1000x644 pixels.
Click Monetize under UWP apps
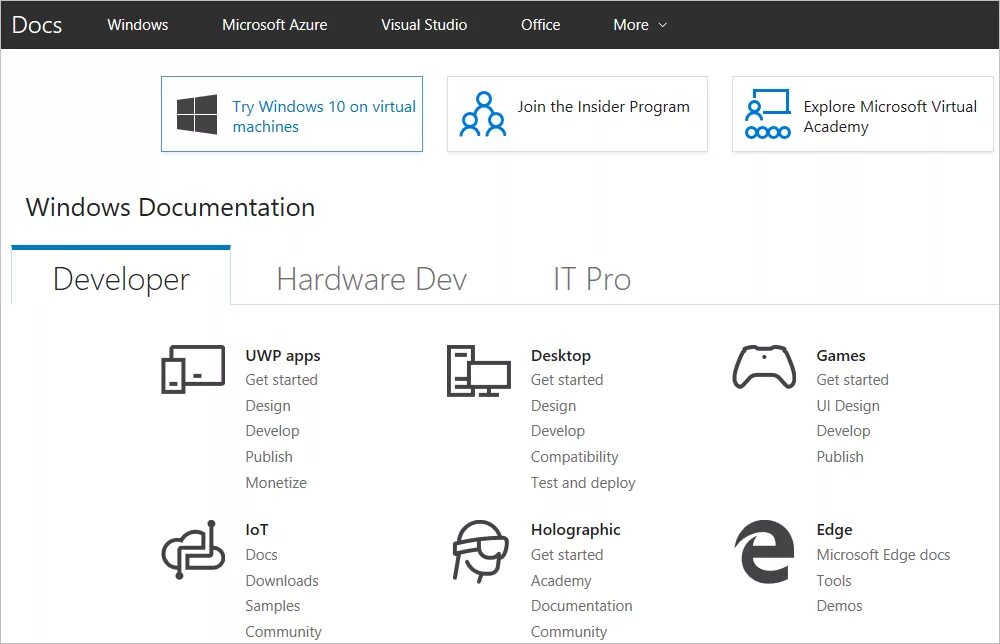tap(276, 483)
